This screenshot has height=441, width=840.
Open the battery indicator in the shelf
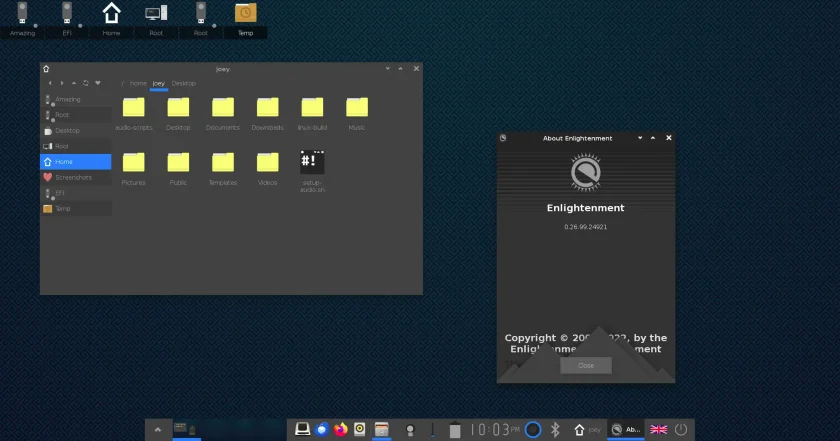[x=455, y=430]
